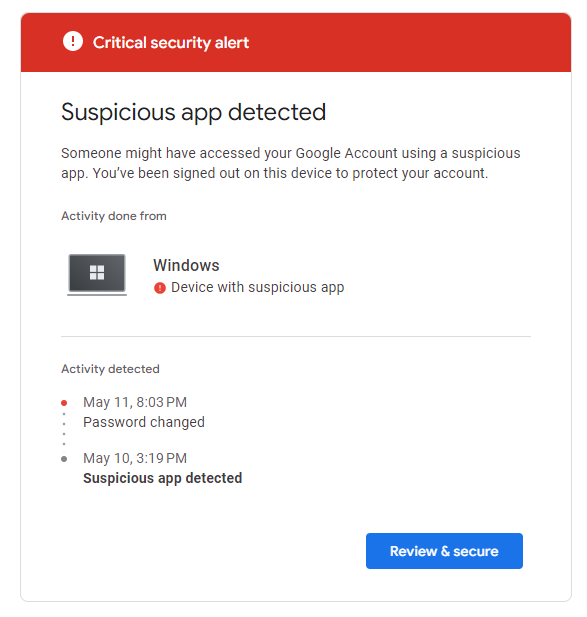Click the description paragraph about Google Account
Image resolution: width=587 pixels, height=617 pixels.
(291, 163)
